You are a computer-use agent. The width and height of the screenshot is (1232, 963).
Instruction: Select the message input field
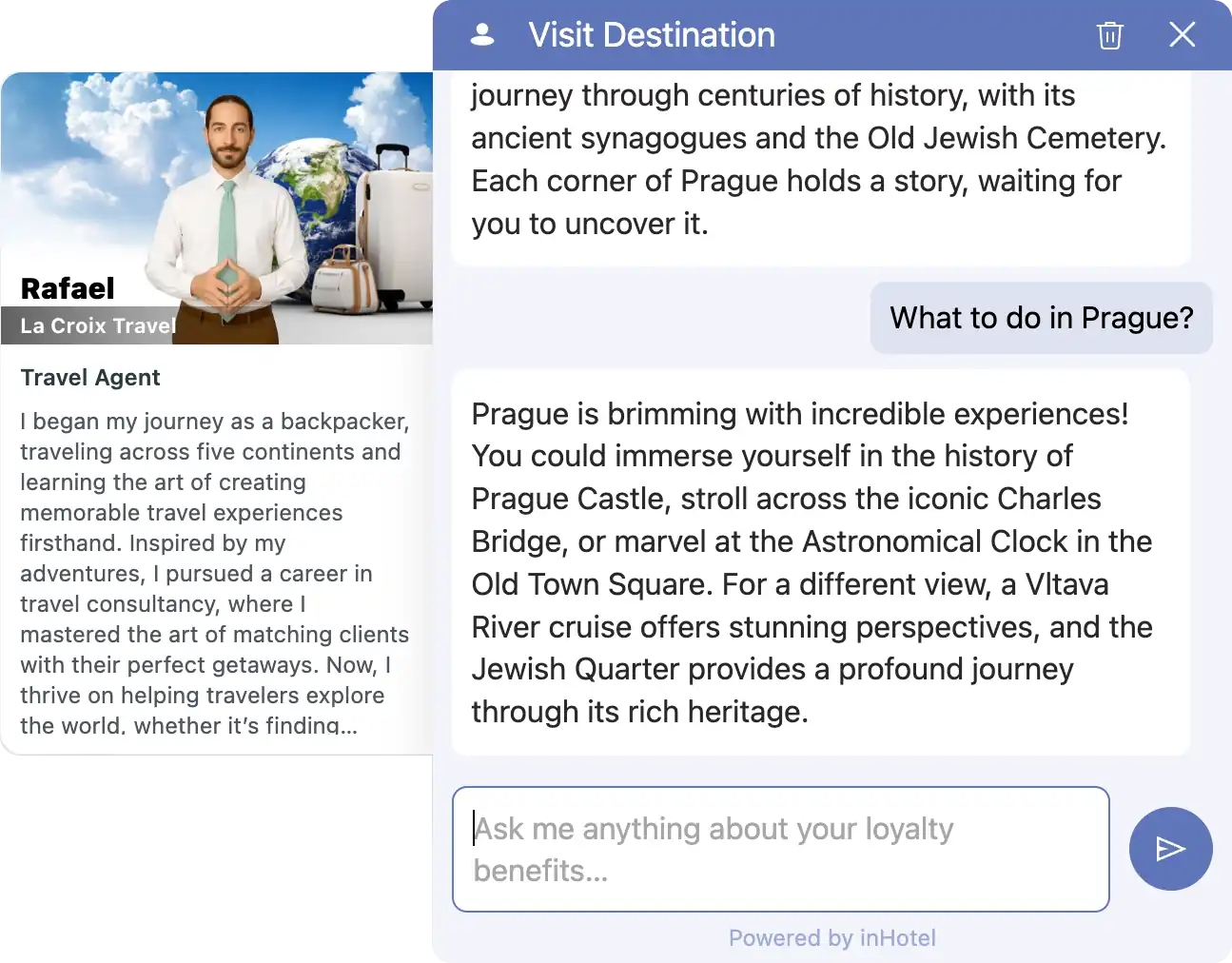coord(780,849)
